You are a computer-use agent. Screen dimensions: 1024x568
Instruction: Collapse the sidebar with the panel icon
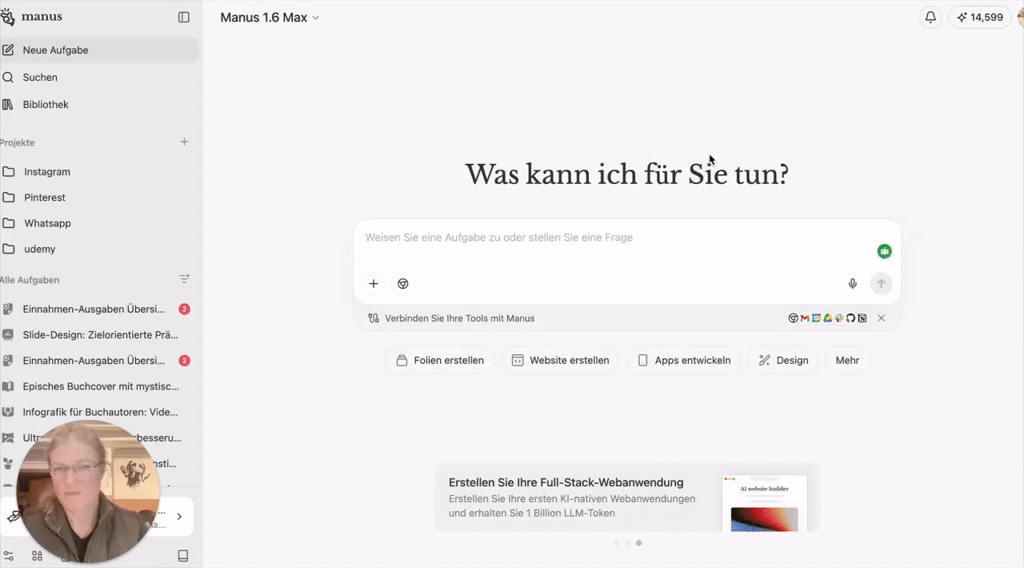tap(184, 18)
